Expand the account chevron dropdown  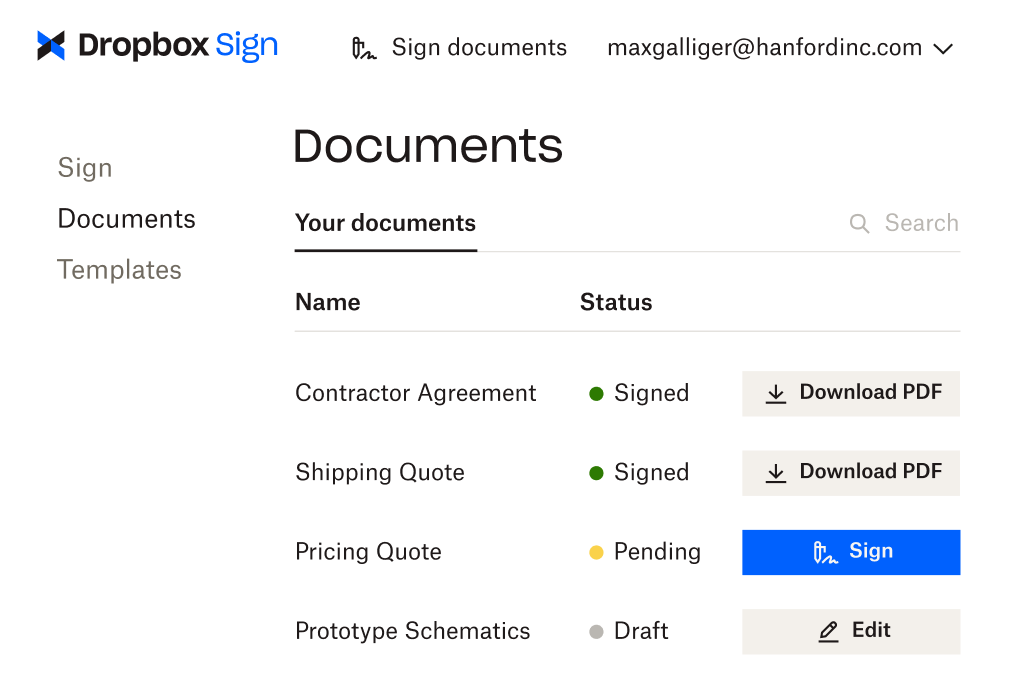click(943, 47)
